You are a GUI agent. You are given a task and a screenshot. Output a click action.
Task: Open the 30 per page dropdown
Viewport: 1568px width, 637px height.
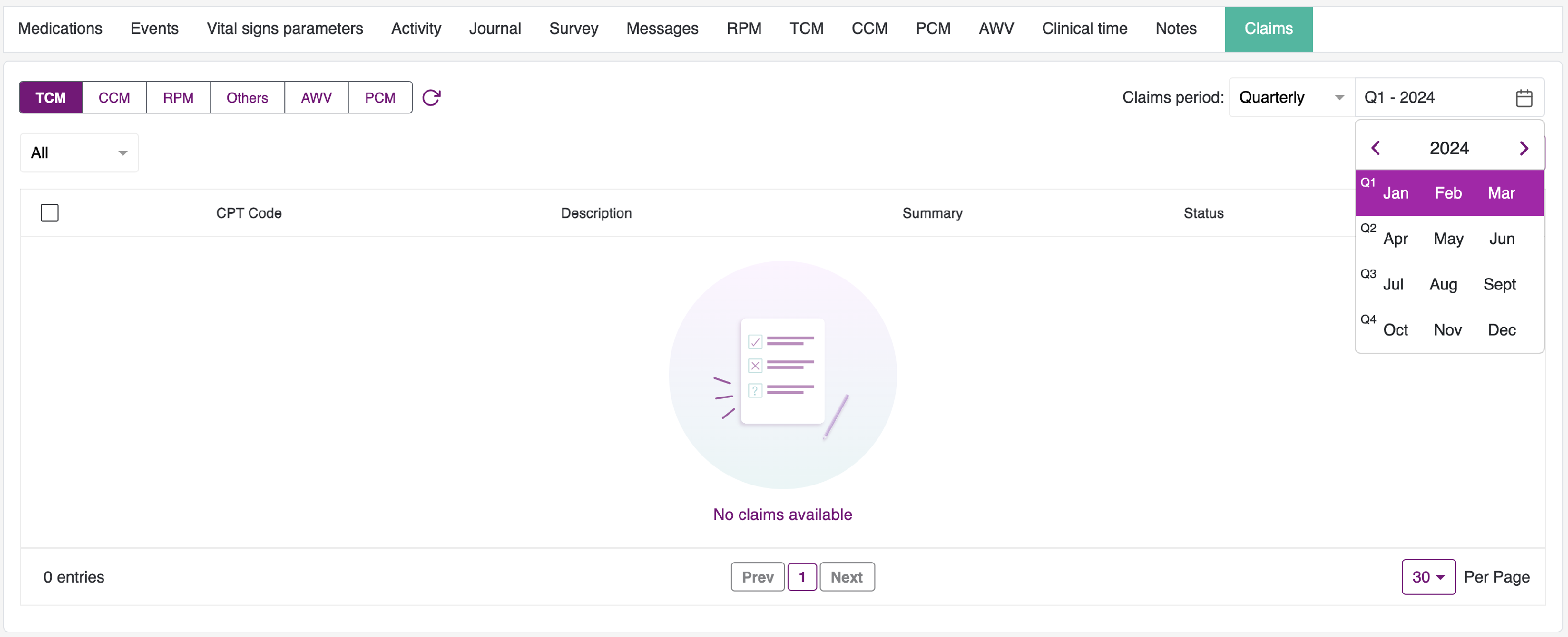[x=1428, y=577]
